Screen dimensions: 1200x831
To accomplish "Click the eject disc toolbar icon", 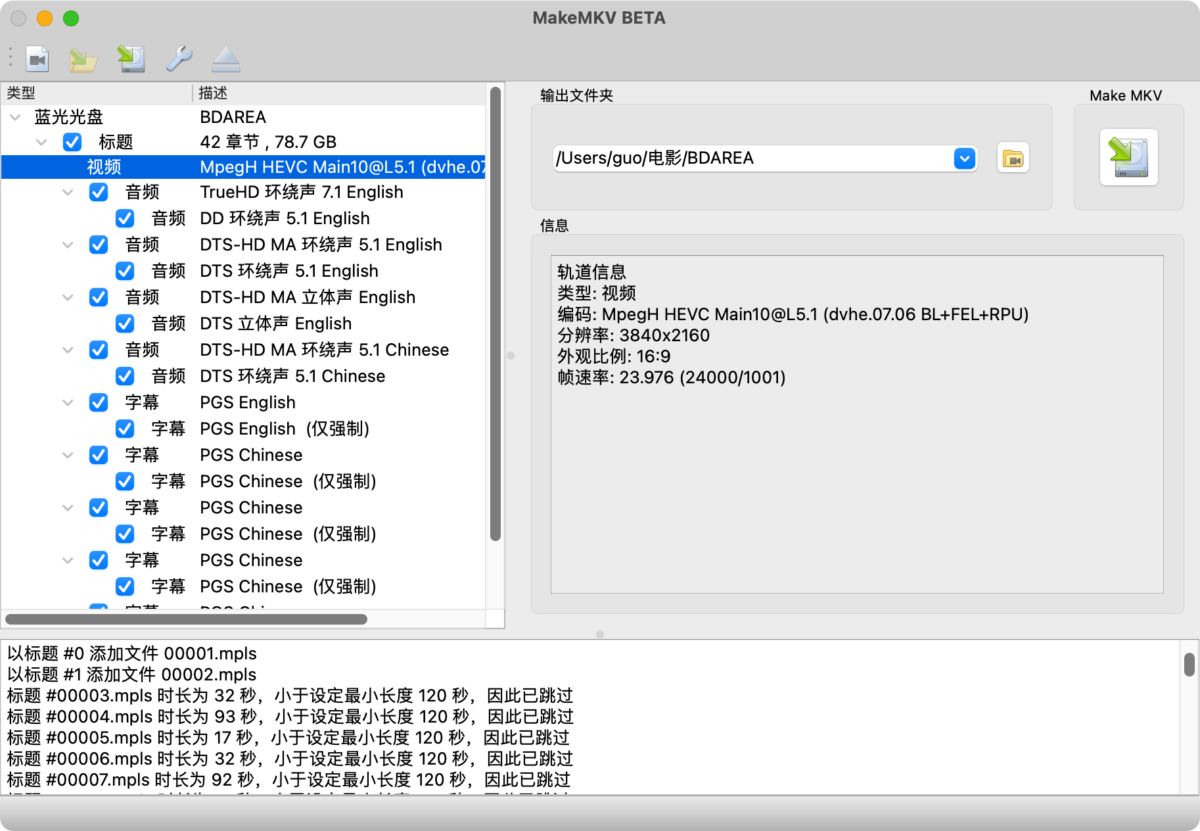I will [x=226, y=59].
